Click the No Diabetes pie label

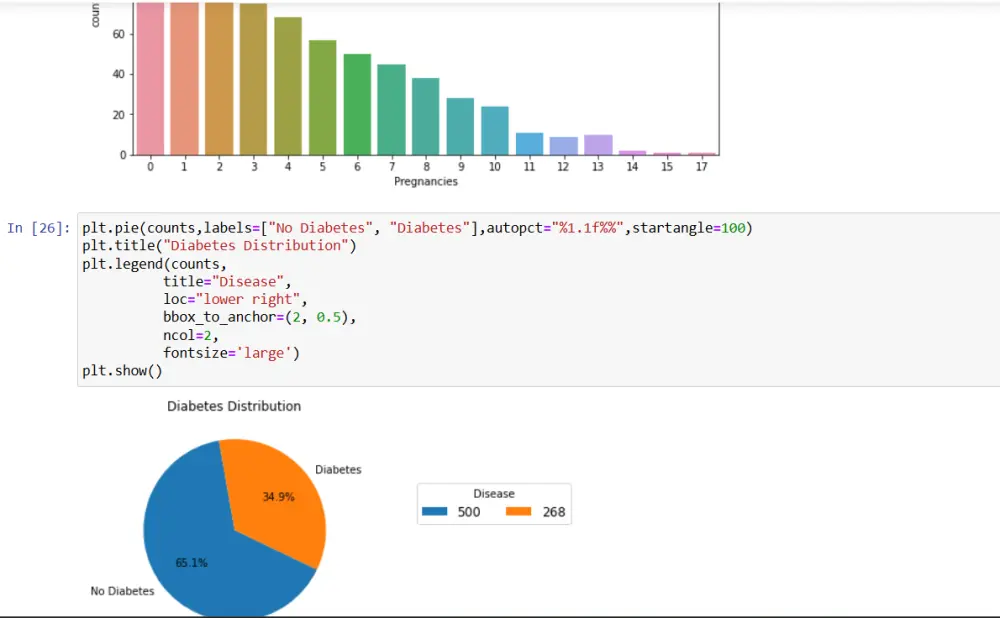(122, 591)
